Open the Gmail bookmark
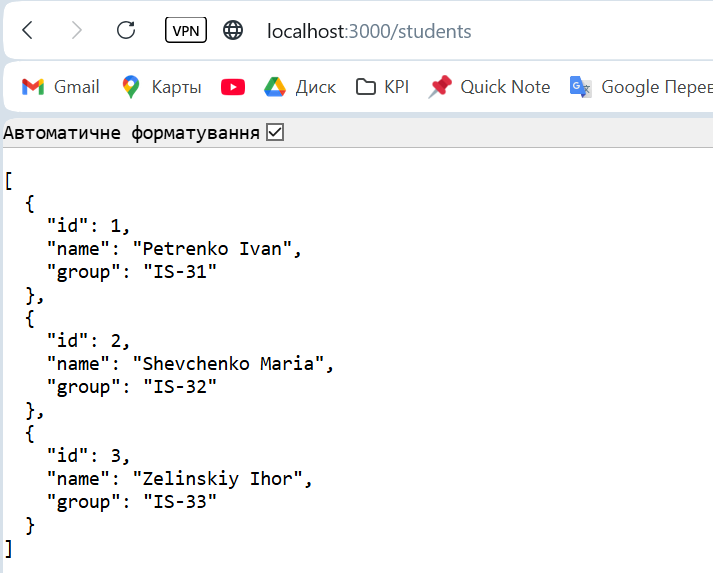Screen dimensions: 713x573 click(60, 86)
